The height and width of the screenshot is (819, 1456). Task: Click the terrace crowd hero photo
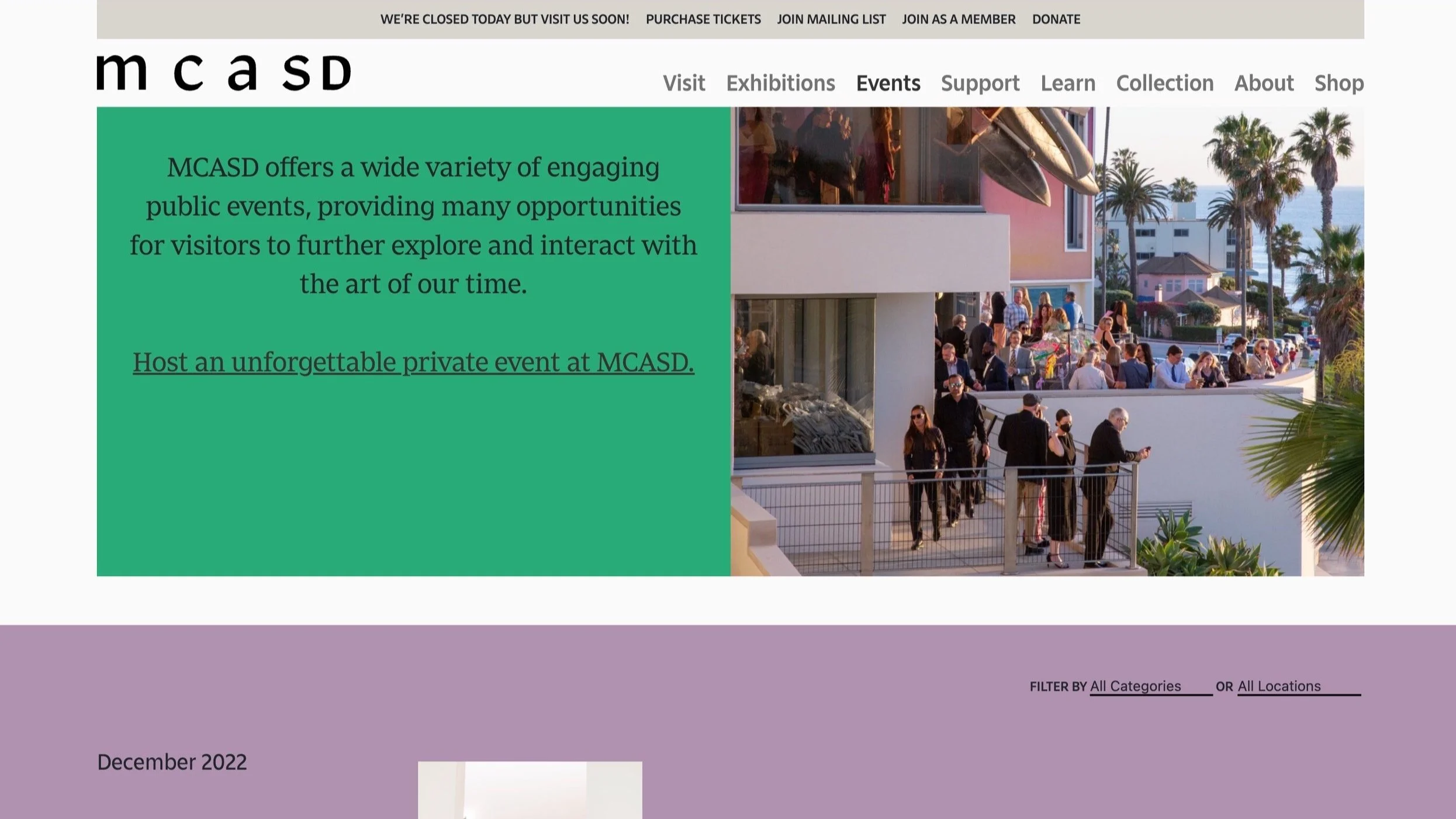pos(1046,341)
